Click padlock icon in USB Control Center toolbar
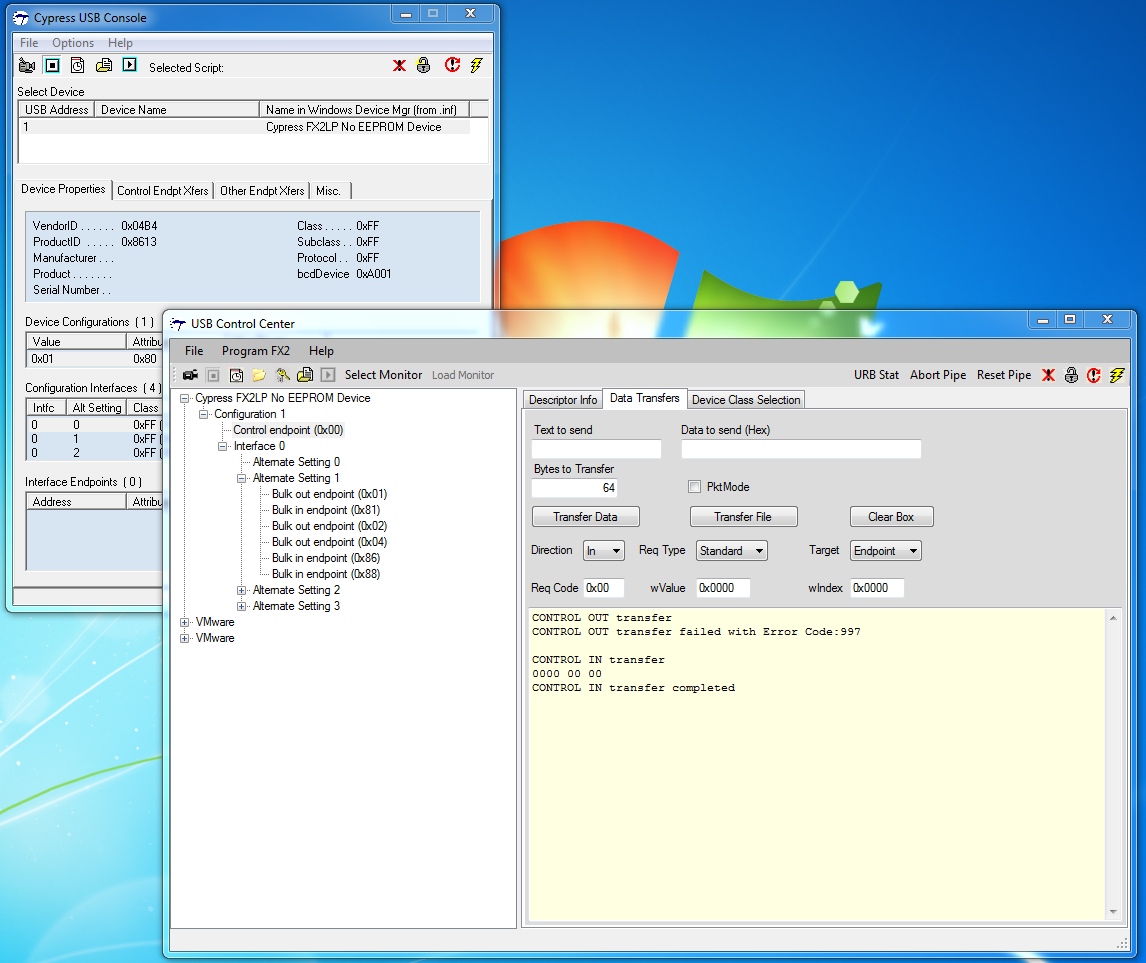This screenshot has width=1146, height=963. click(1071, 375)
